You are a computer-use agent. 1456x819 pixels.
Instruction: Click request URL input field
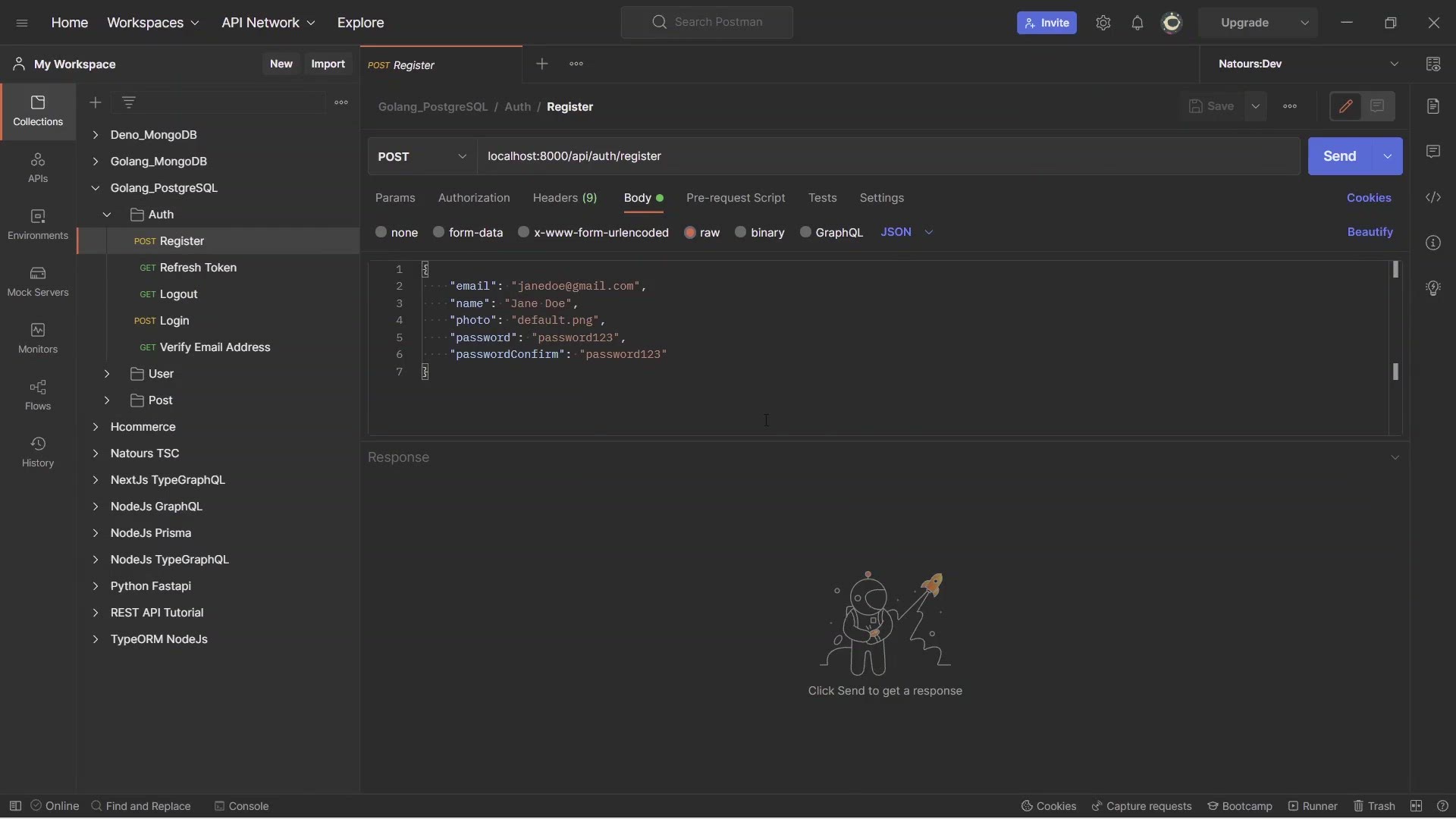pos(889,156)
